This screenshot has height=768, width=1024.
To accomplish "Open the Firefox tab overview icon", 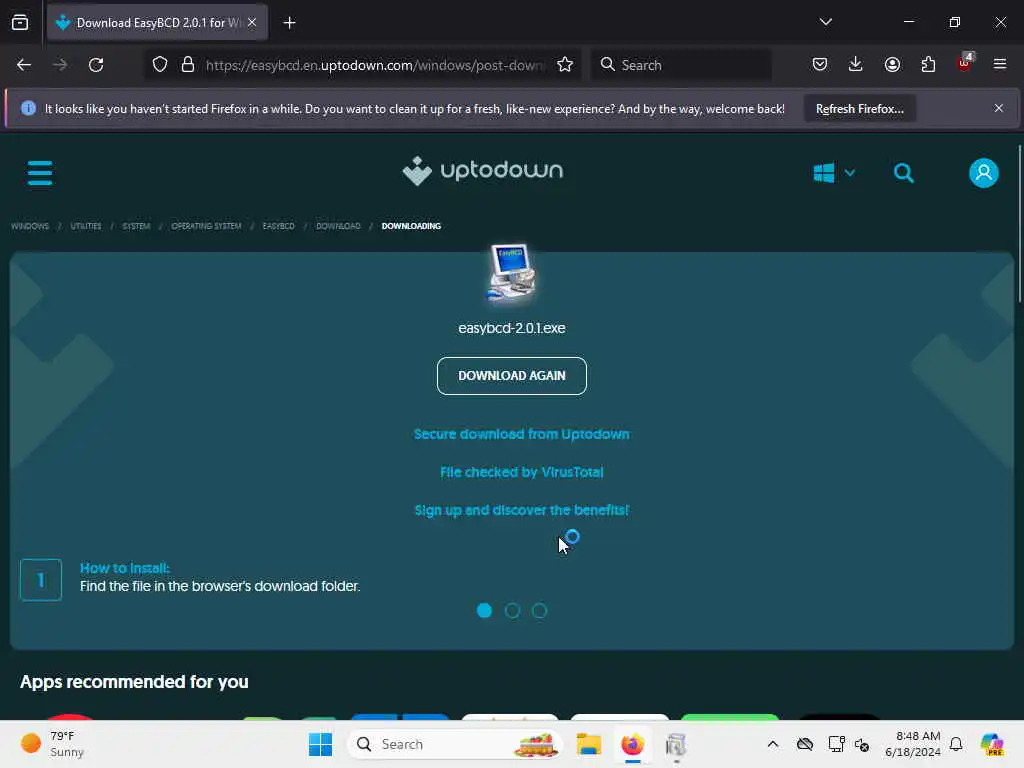I will coord(20,22).
